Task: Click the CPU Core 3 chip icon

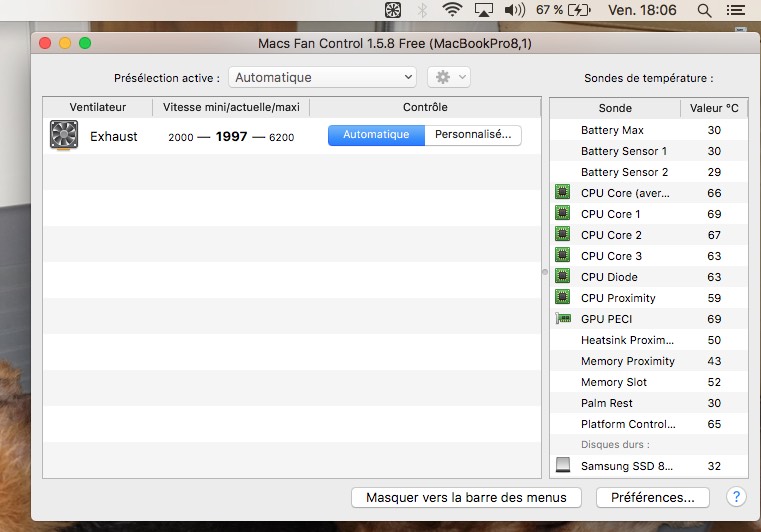Action: click(562, 255)
